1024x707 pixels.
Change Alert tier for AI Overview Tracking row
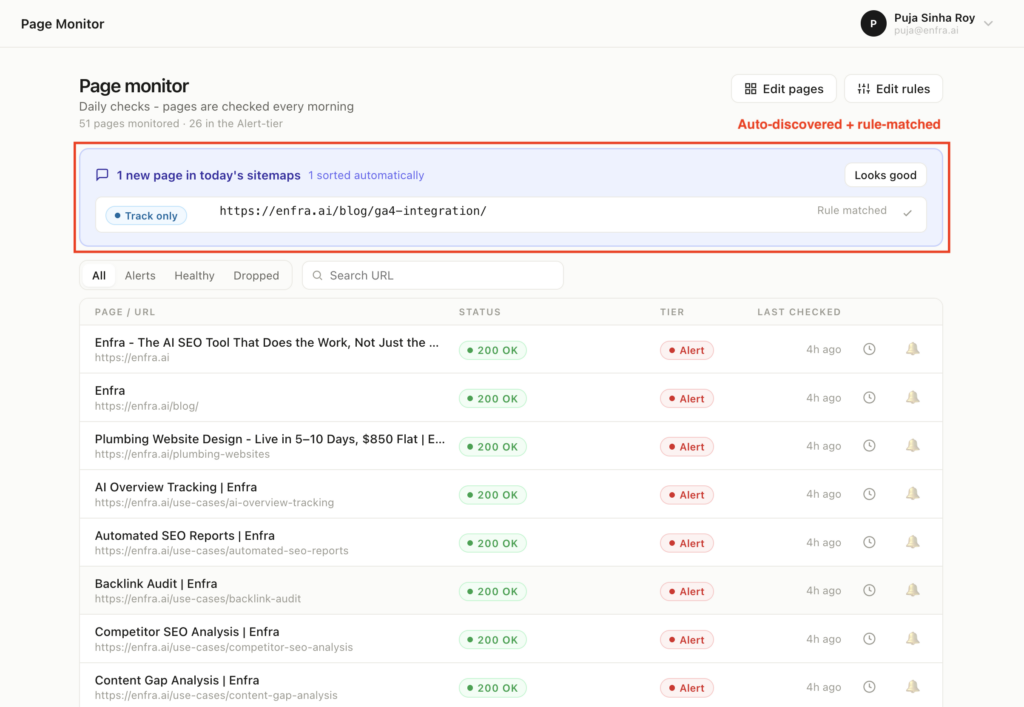[x=686, y=495]
